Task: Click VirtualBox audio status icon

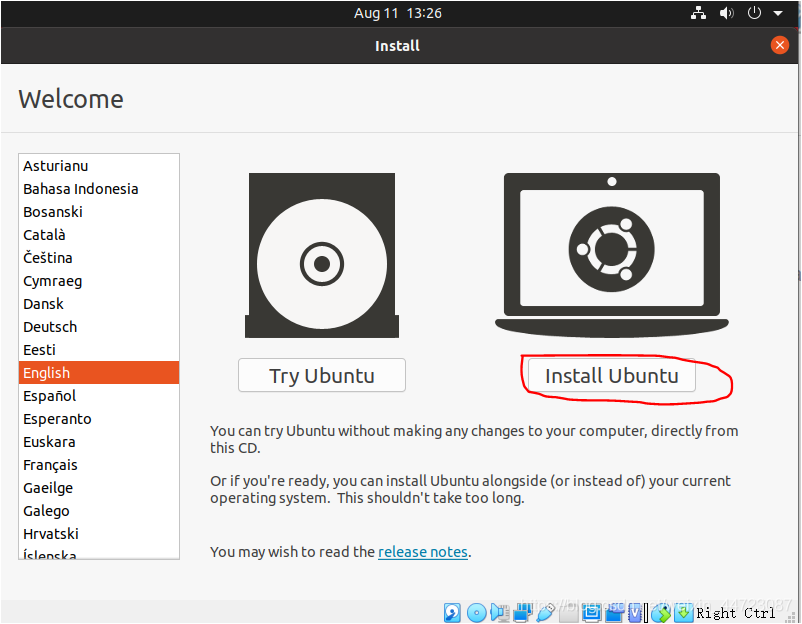Action: pos(500,613)
